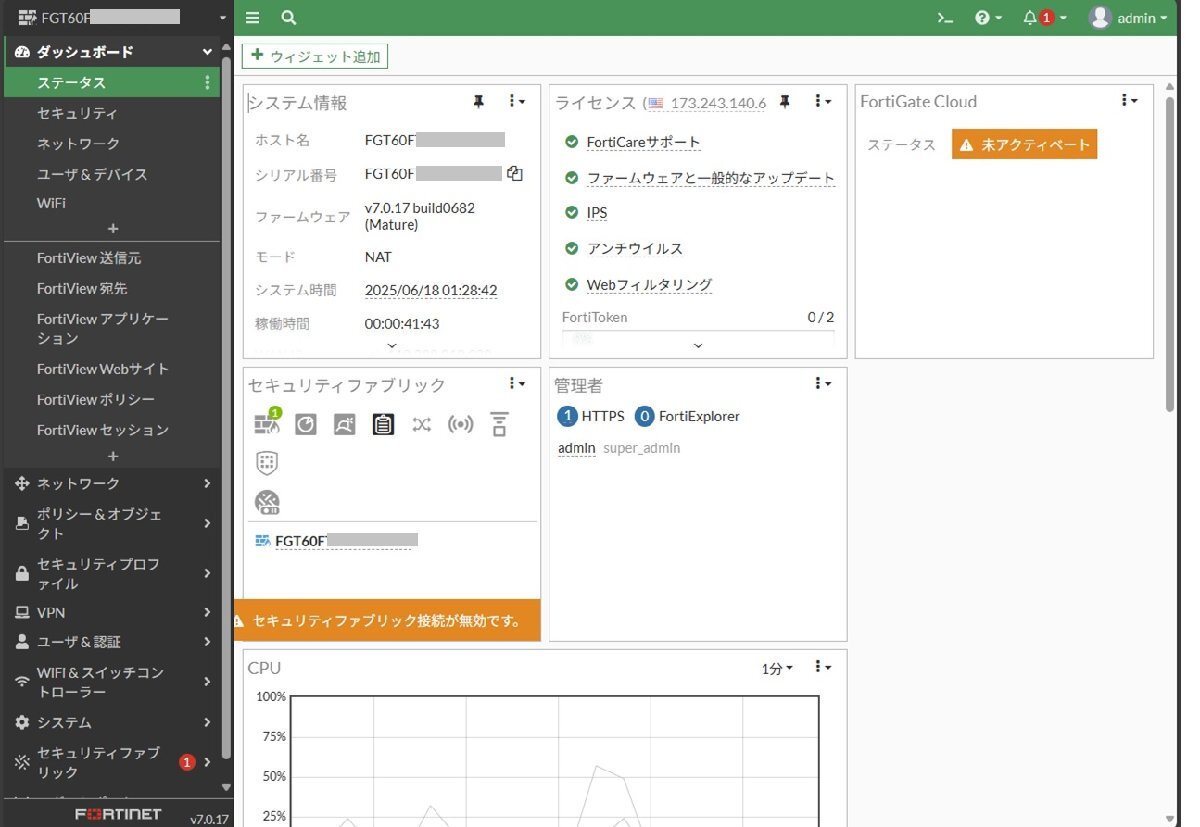
Task: Click the admin link in 管理者 widget
Action: (576, 448)
